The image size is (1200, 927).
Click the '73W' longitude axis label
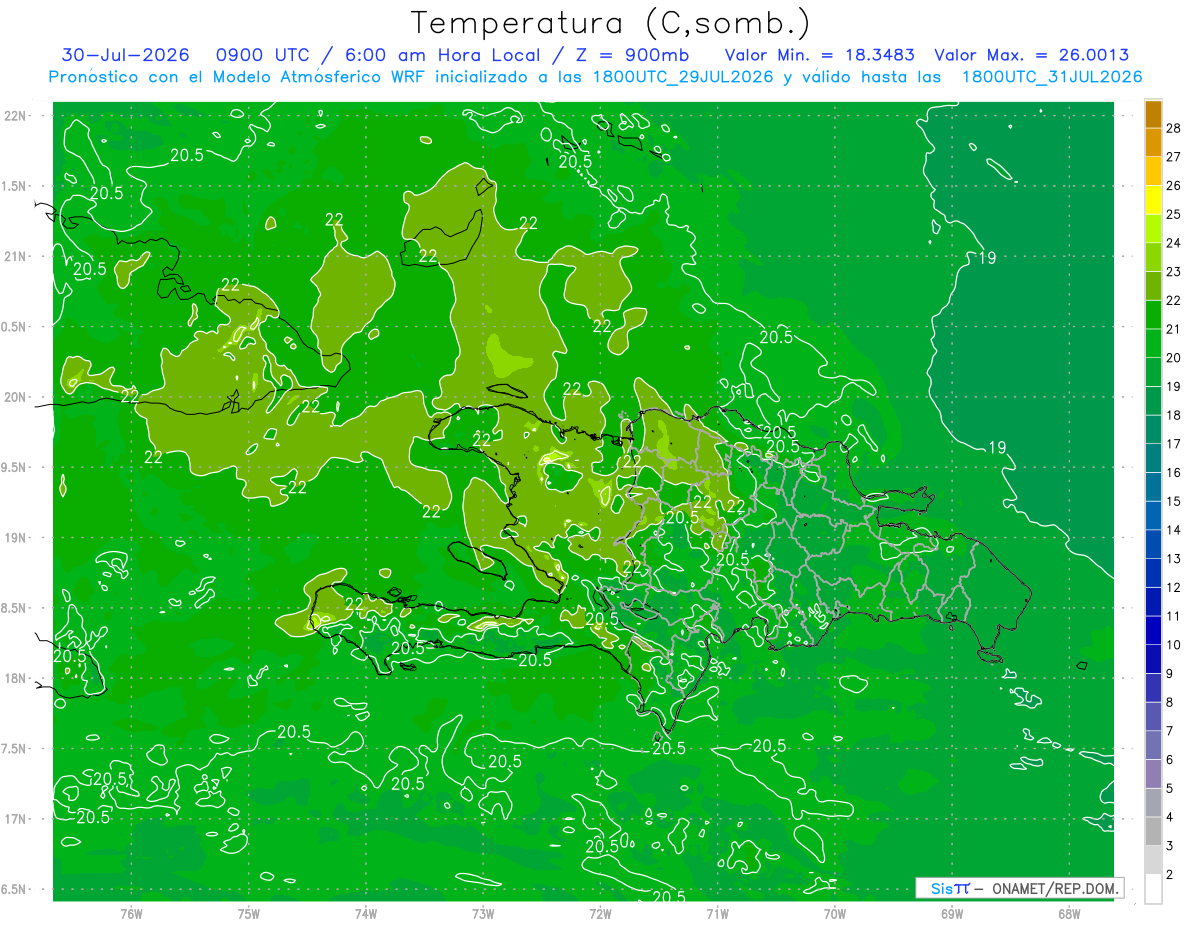click(482, 914)
